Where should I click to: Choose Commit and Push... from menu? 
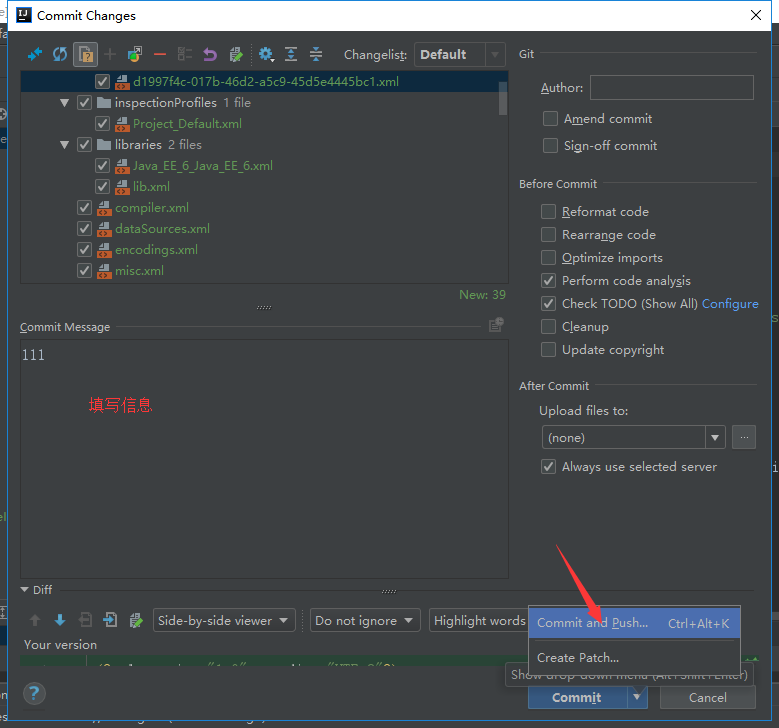tap(634, 623)
